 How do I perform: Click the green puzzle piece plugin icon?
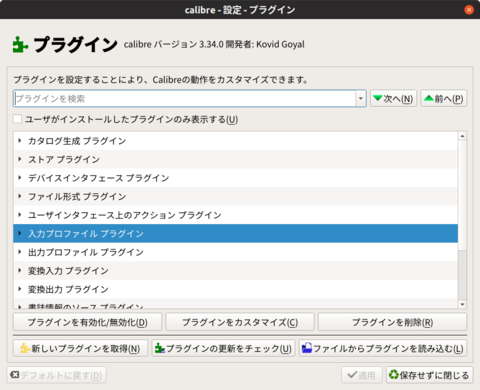pyautogui.click(x=20, y=45)
